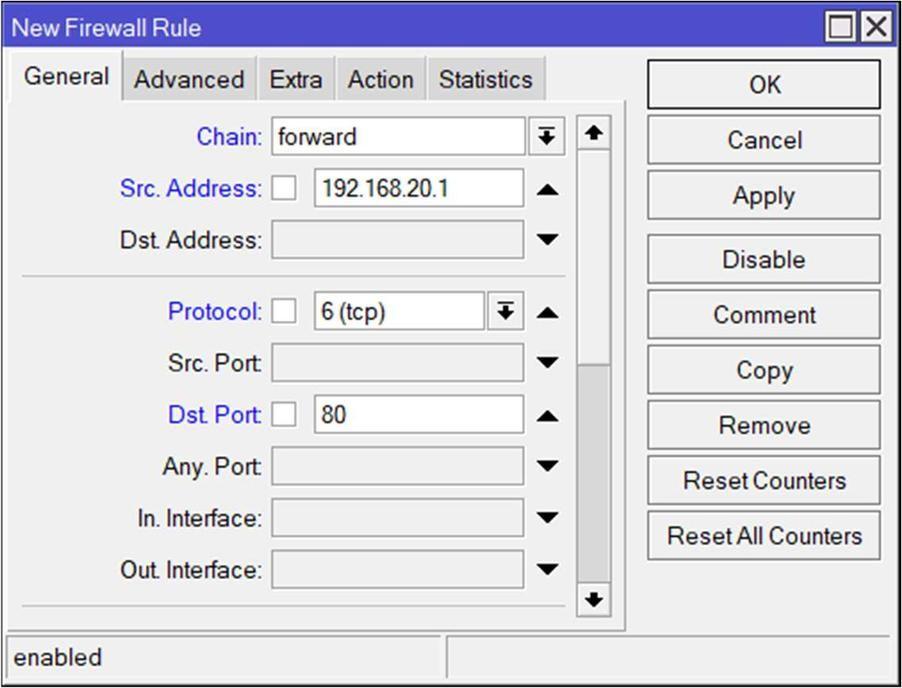Toggle the Src. Address negate checkbox
The image size is (902, 688).
point(284,189)
